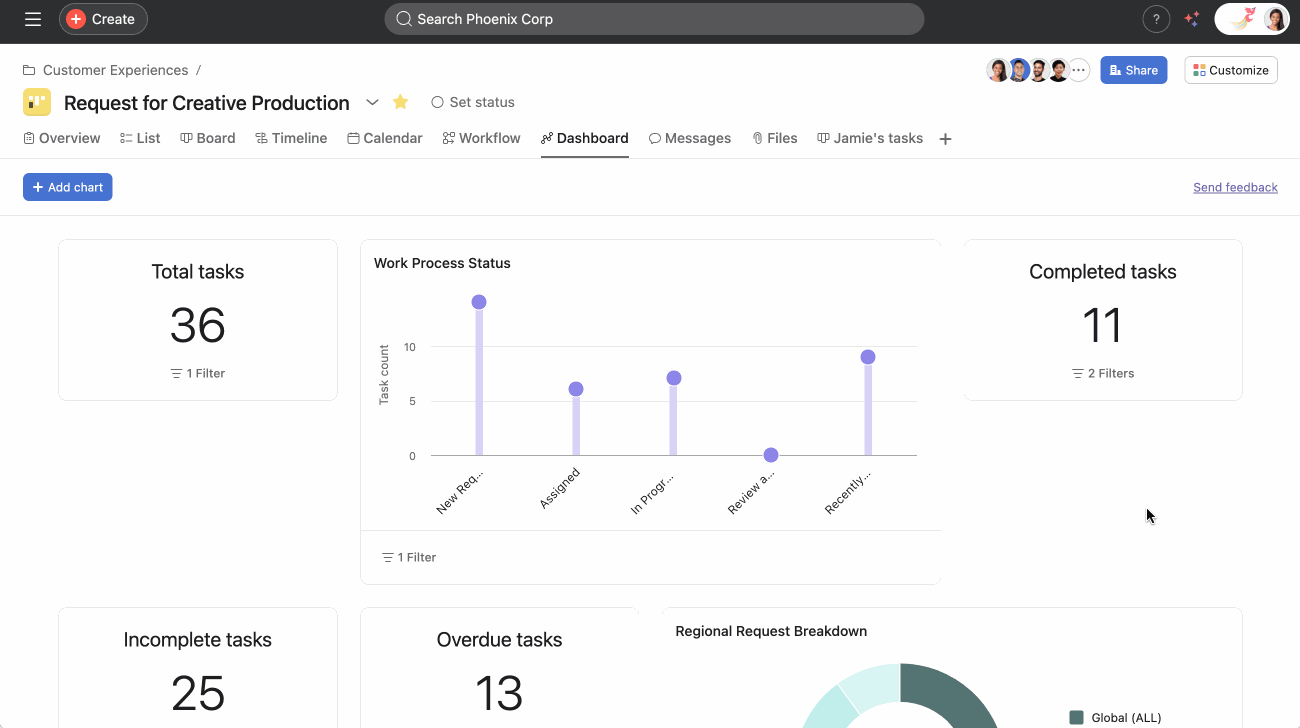Image resolution: width=1300 pixels, height=728 pixels.
Task: Open the 2 Filters on Completed tasks
Action: pyautogui.click(x=1103, y=373)
